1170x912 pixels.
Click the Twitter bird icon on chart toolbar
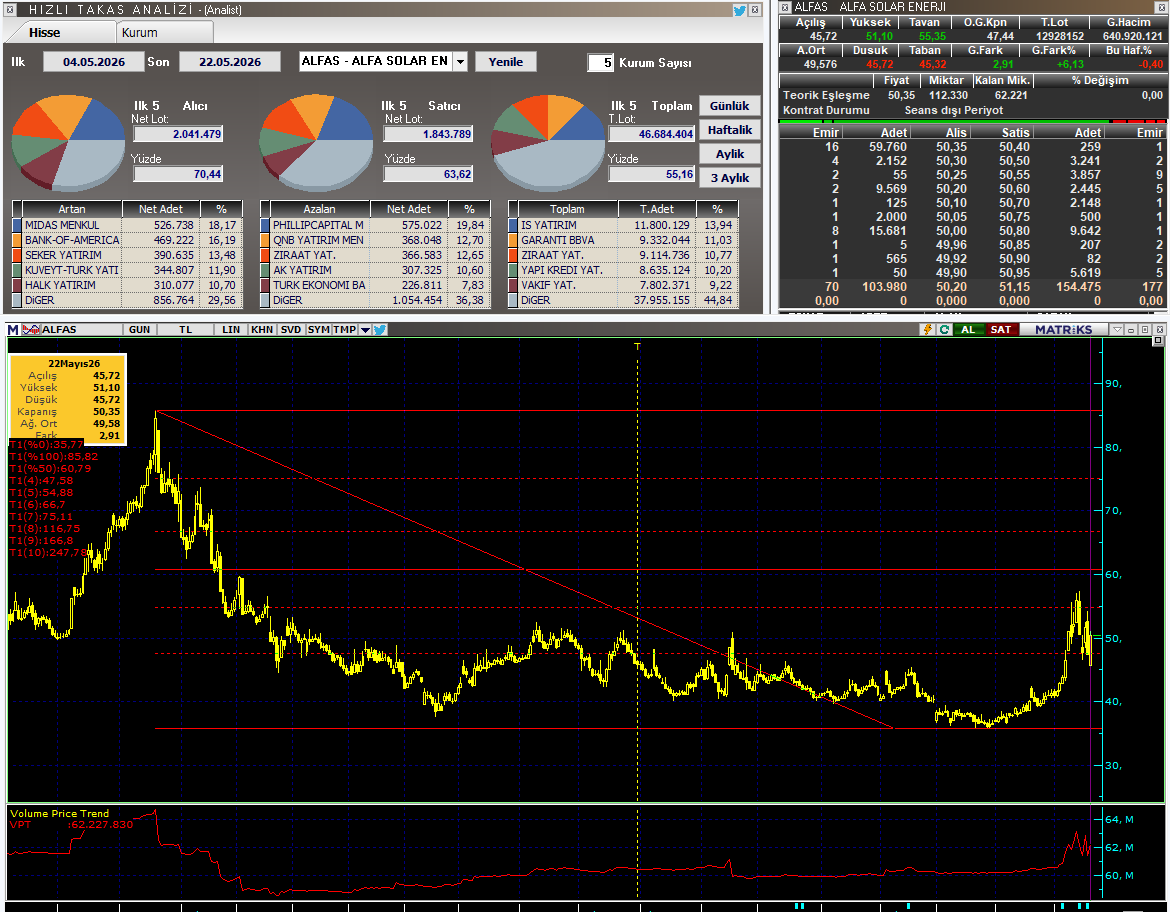[x=380, y=329]
